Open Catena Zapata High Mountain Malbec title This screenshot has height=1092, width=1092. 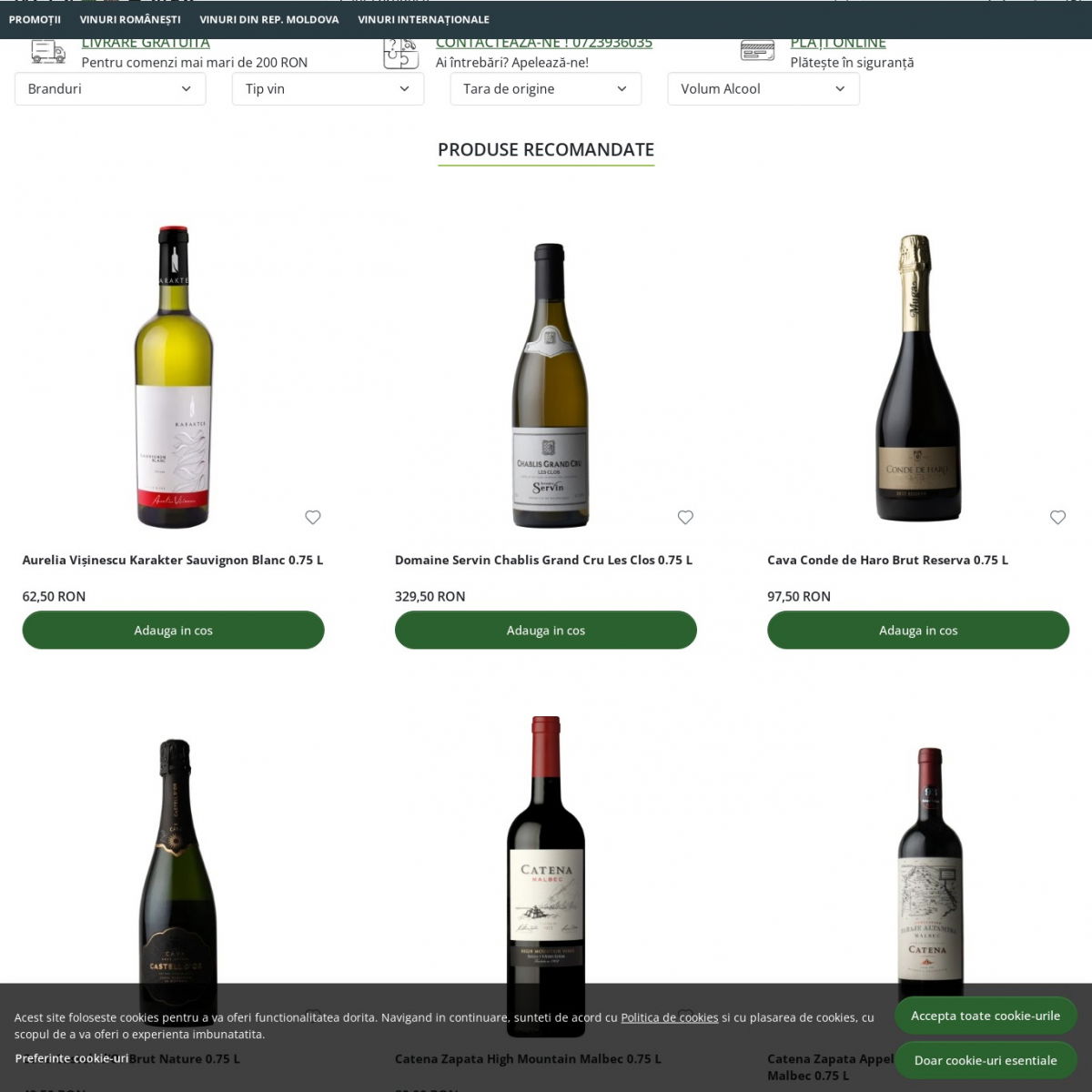click(x=528, y=1058)
